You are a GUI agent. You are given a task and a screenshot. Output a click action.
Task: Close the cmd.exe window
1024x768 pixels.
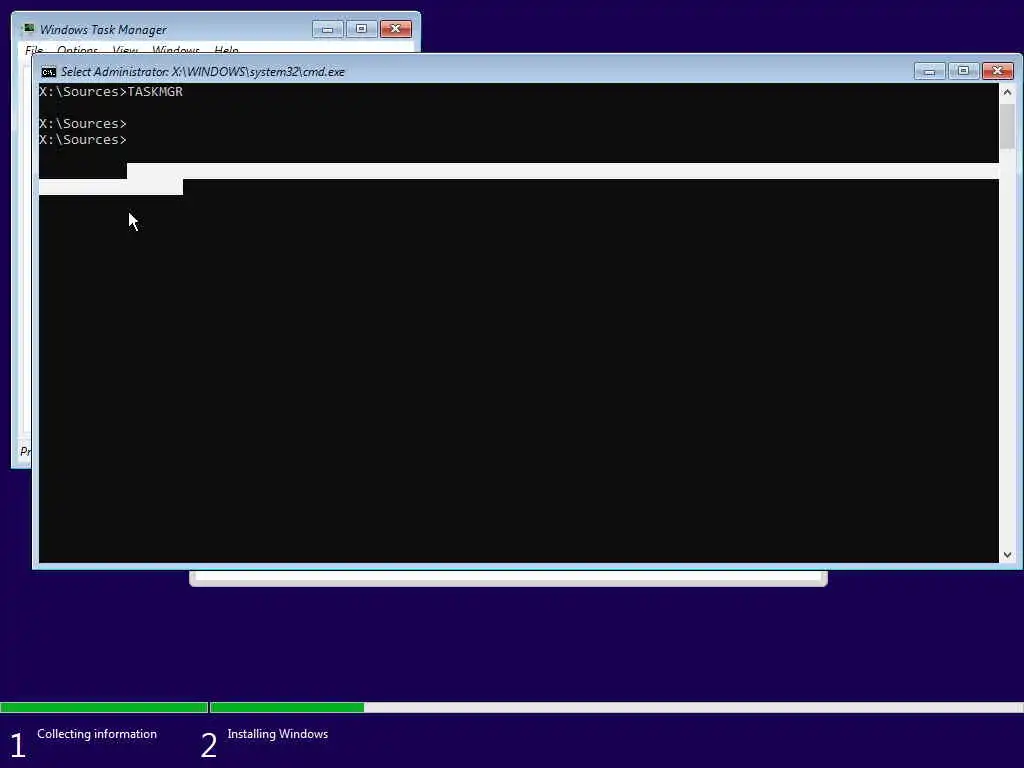[997, 71]
